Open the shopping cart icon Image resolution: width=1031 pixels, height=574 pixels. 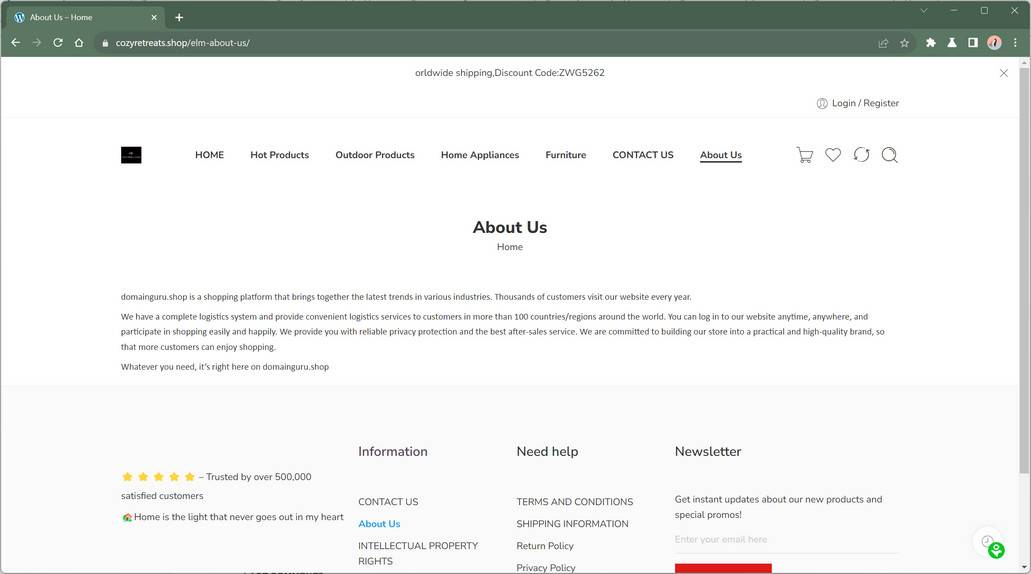[x=804, y=155]
